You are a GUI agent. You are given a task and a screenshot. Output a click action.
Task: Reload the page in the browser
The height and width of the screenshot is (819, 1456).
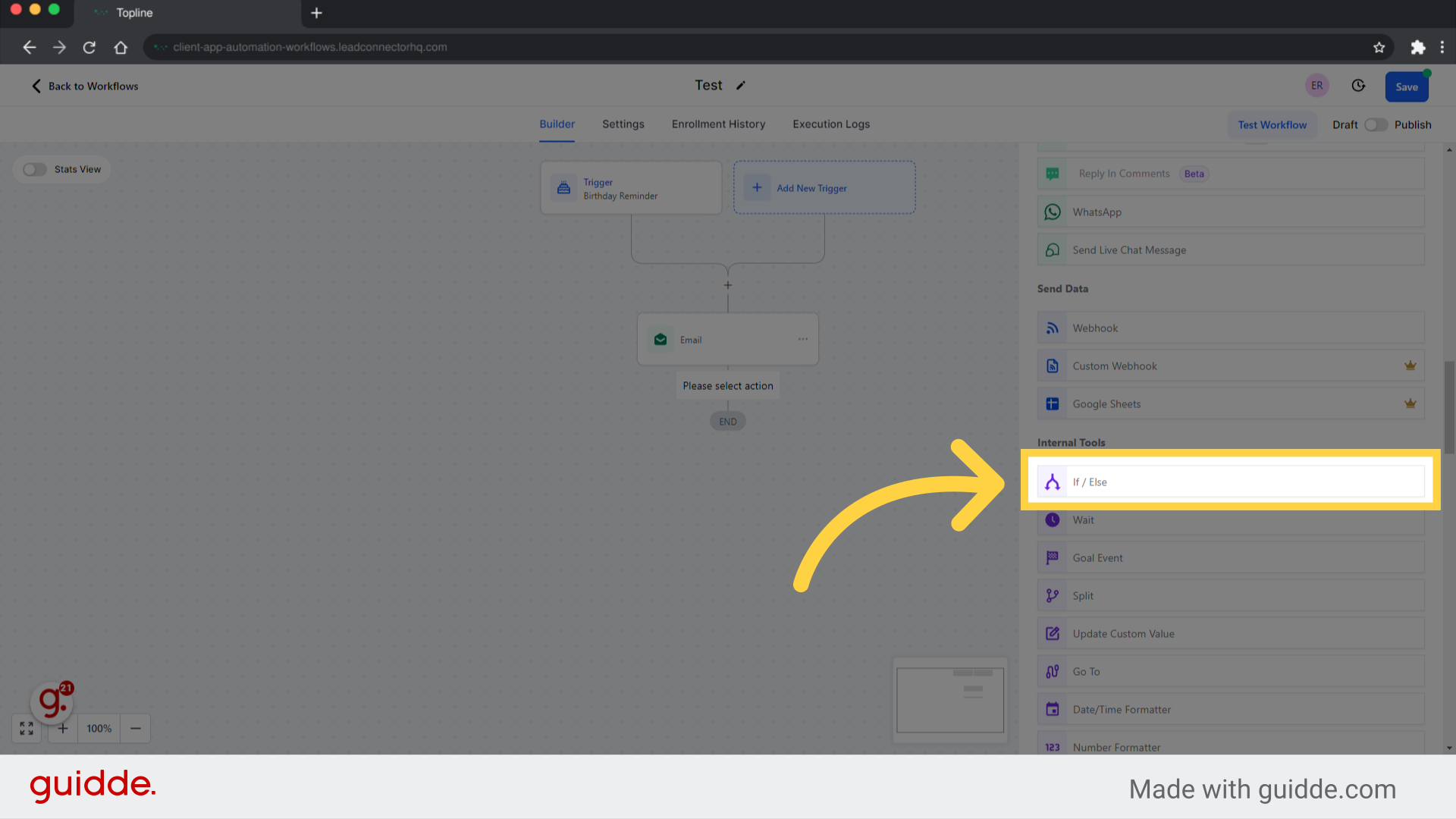coord(89,47)
